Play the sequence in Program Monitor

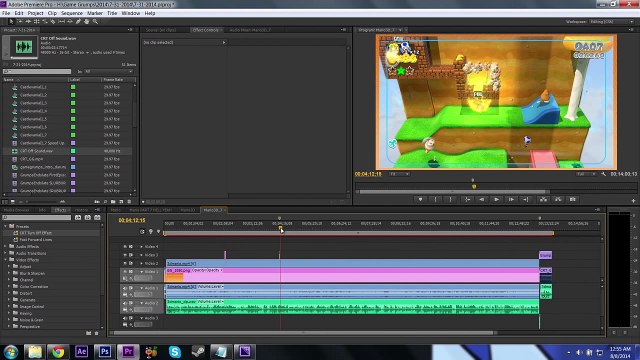496,199
